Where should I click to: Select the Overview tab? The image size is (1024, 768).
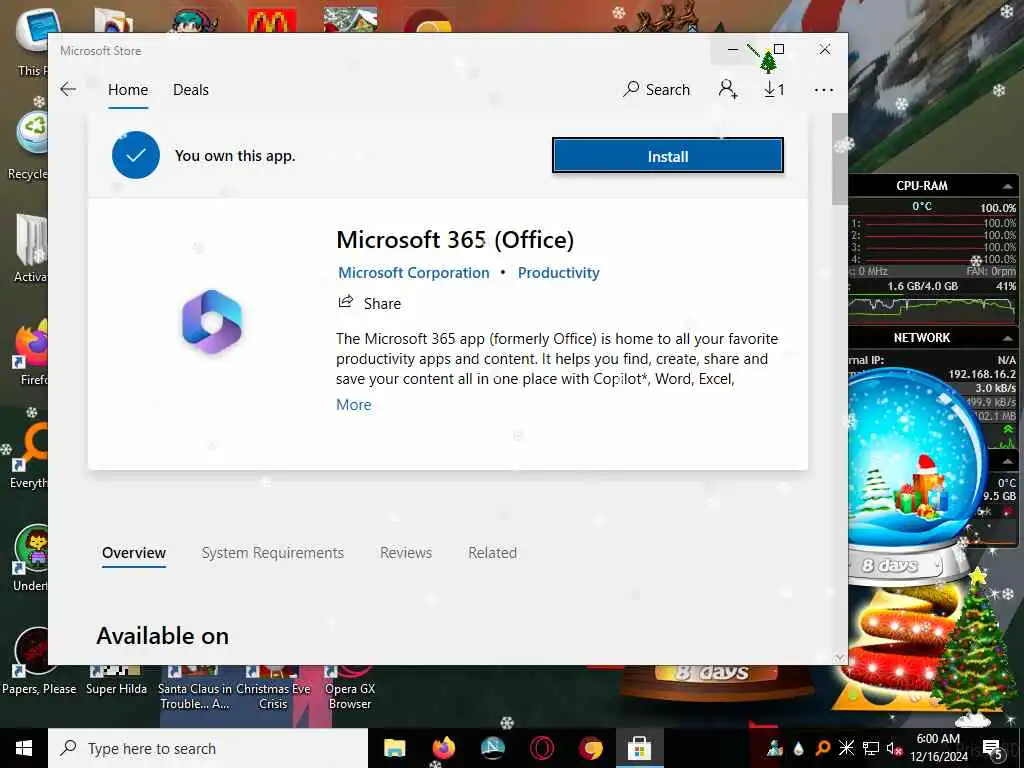click(x=134, y=552)
